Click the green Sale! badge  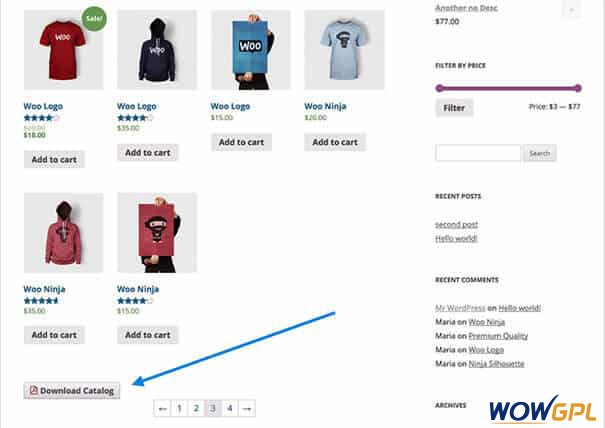coord(94,19)
